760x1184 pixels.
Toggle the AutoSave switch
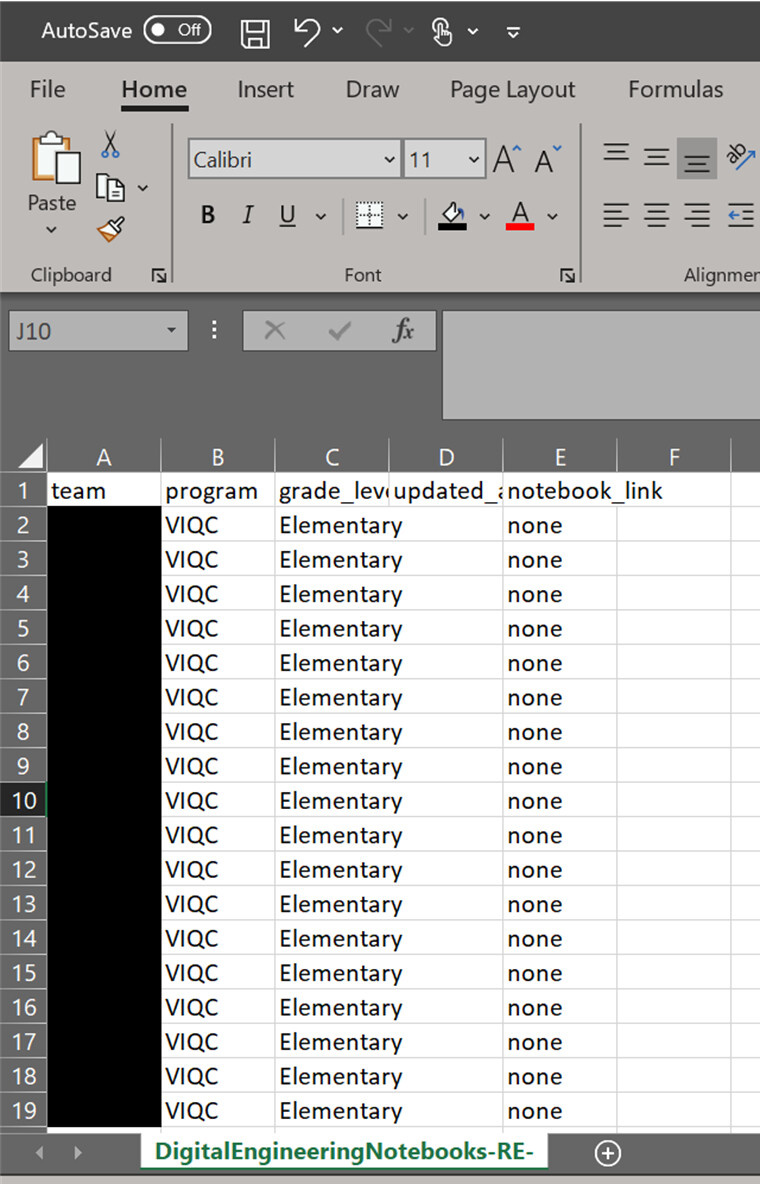click(x=177, y=30)
